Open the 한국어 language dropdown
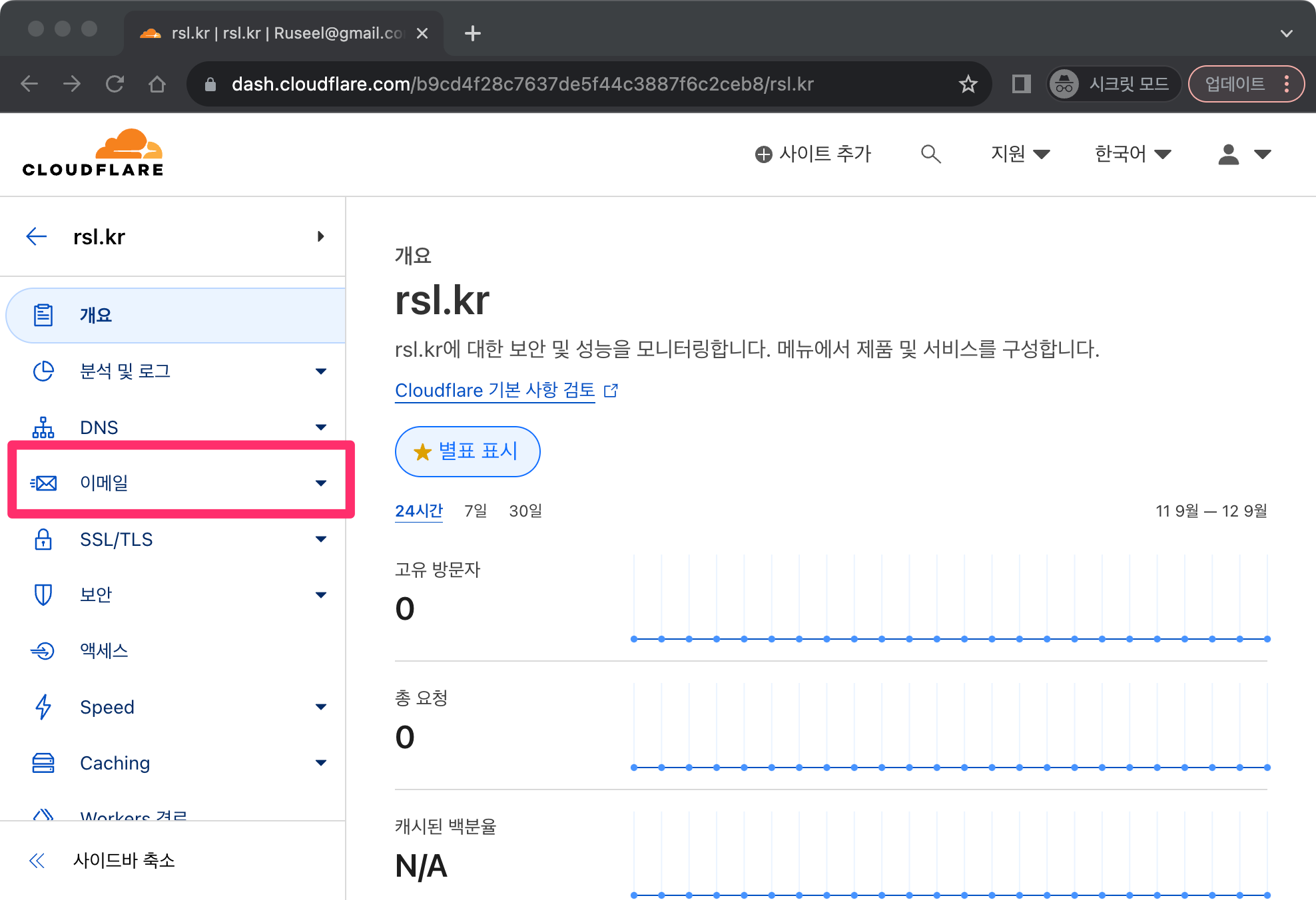 pyautogui.click(x=1133, y=154)
